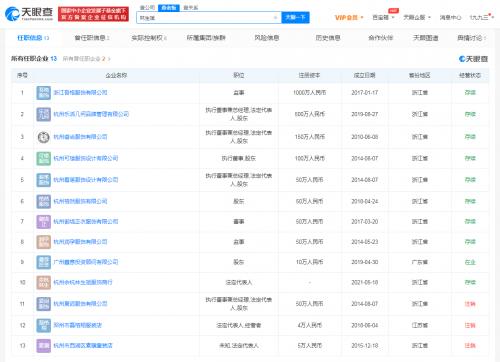Expand the 所有曾任职企业 2 chevron link
Viewport: 500px width, 362px height.
coord(87,59)
